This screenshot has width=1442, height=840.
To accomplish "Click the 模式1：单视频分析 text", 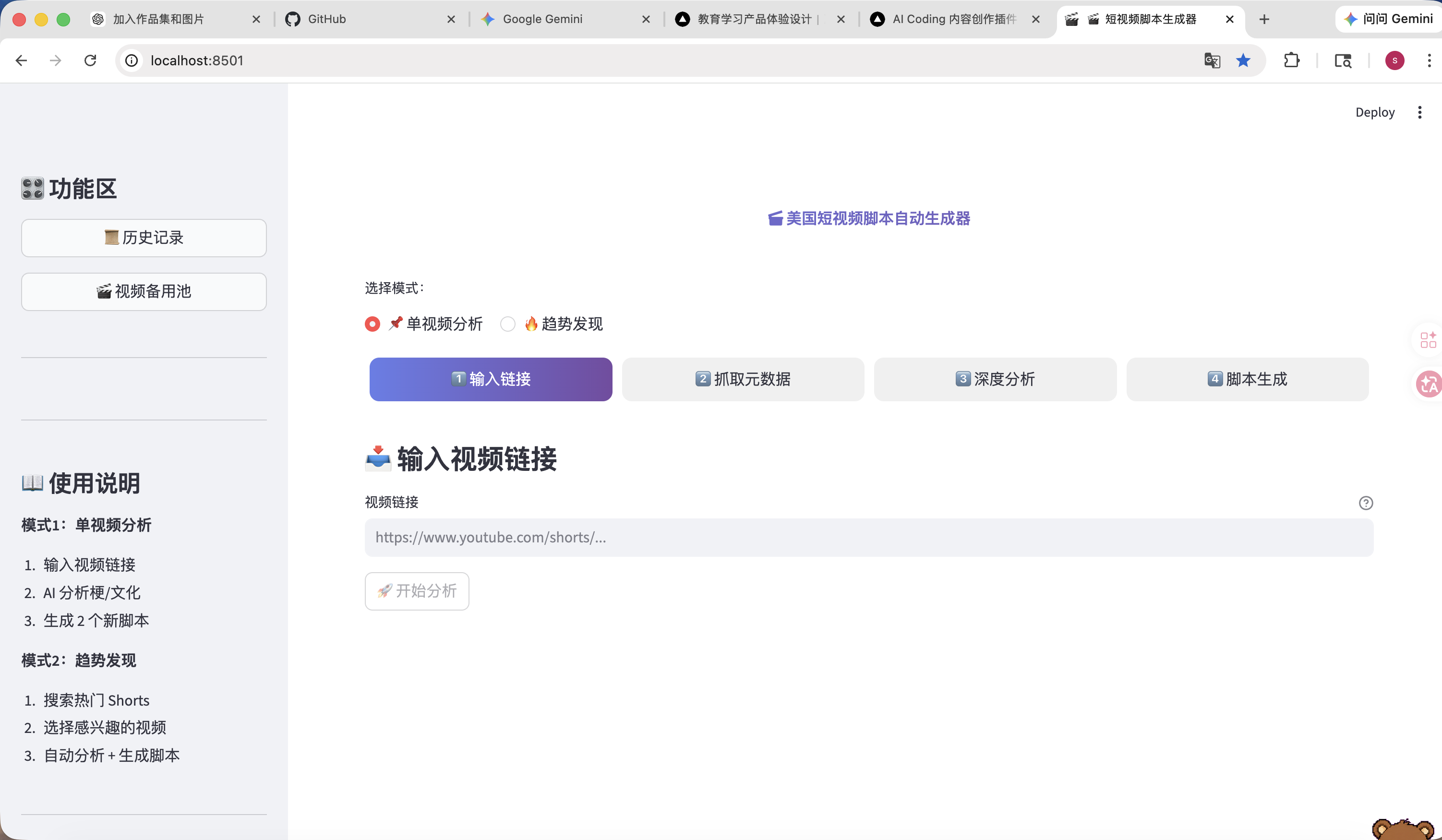I will [x=86, y=525].
